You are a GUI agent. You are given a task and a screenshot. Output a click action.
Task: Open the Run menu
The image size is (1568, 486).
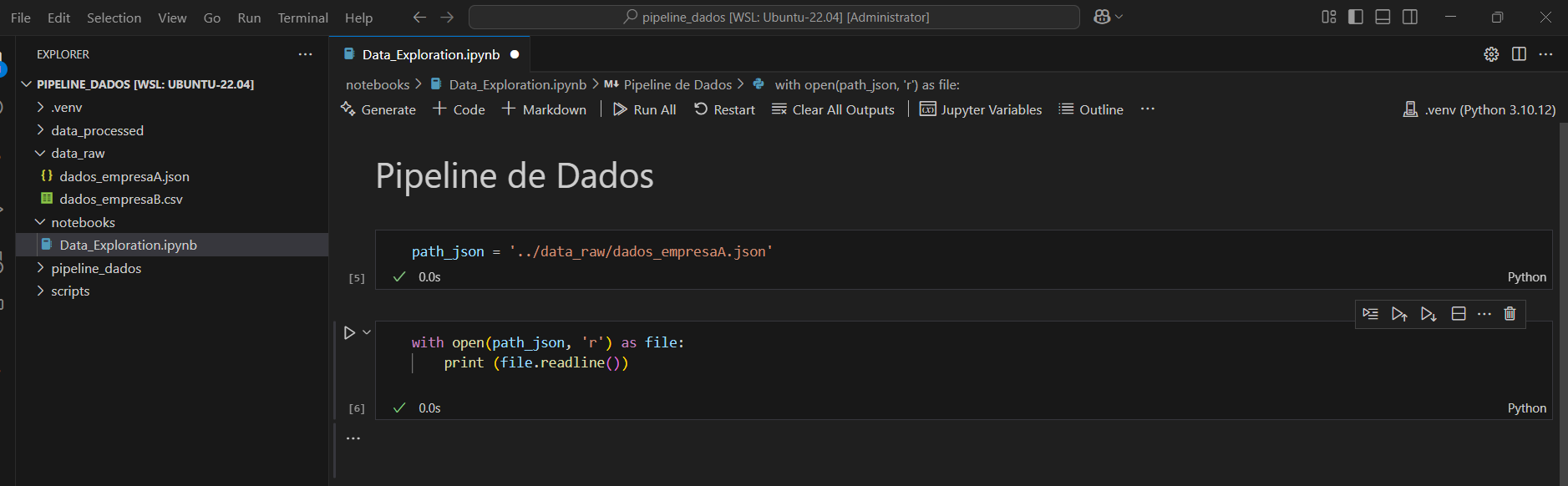click(x=249, y=18)
